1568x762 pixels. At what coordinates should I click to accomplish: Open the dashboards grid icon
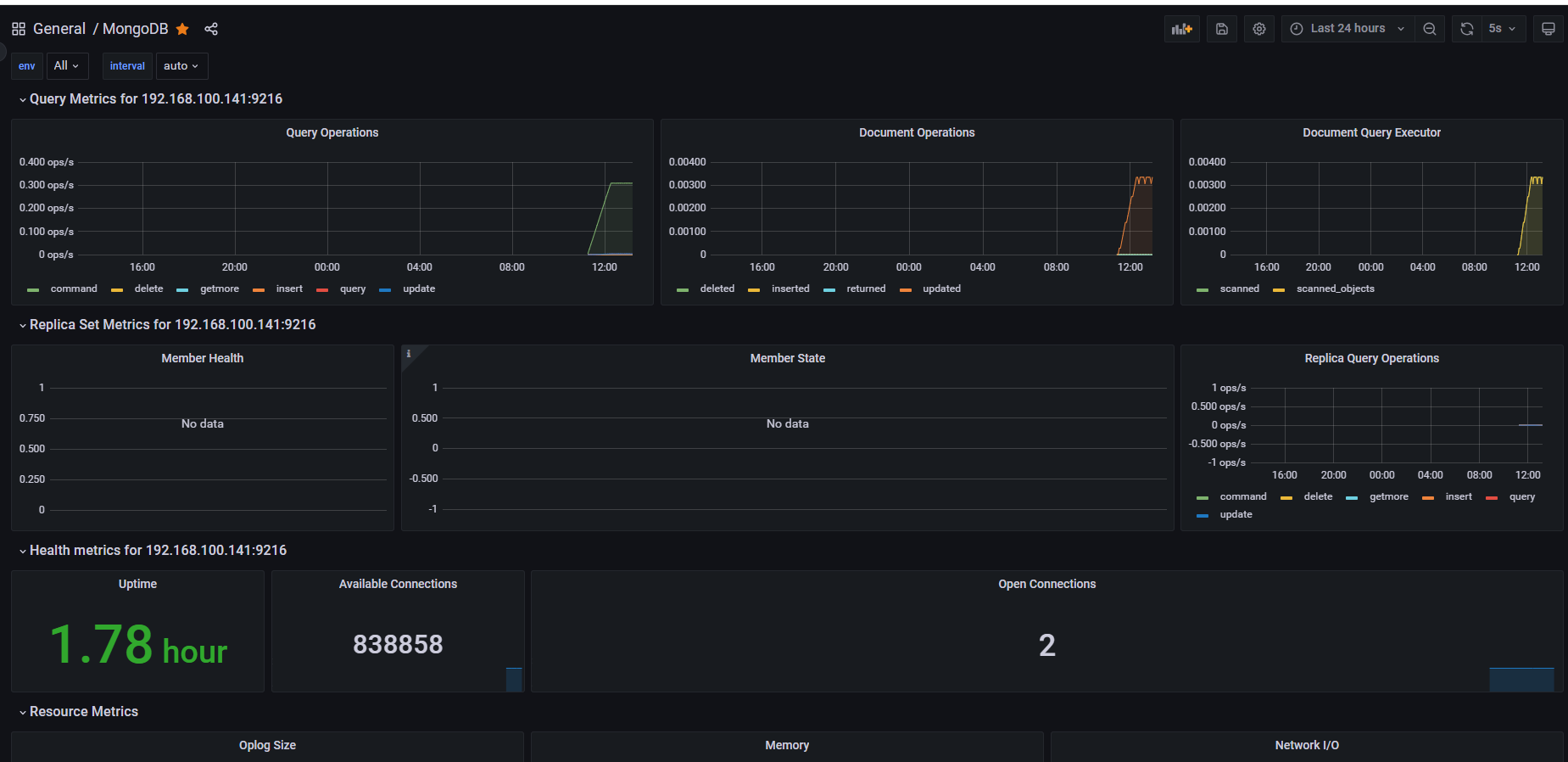coord(19,29)
